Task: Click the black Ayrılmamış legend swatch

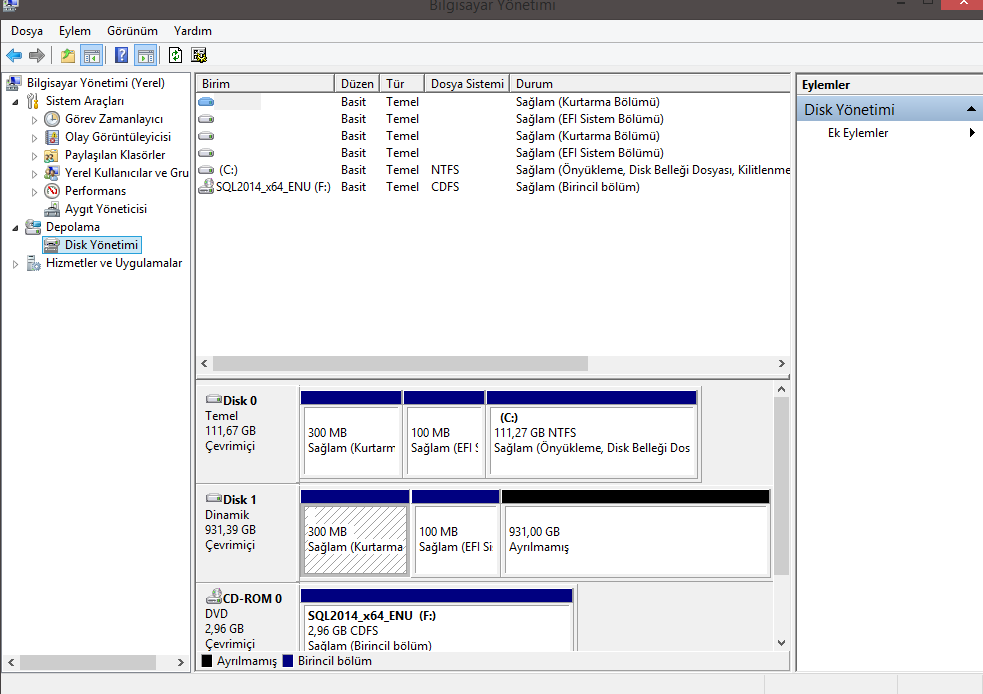Action: (x=207, y=661)
